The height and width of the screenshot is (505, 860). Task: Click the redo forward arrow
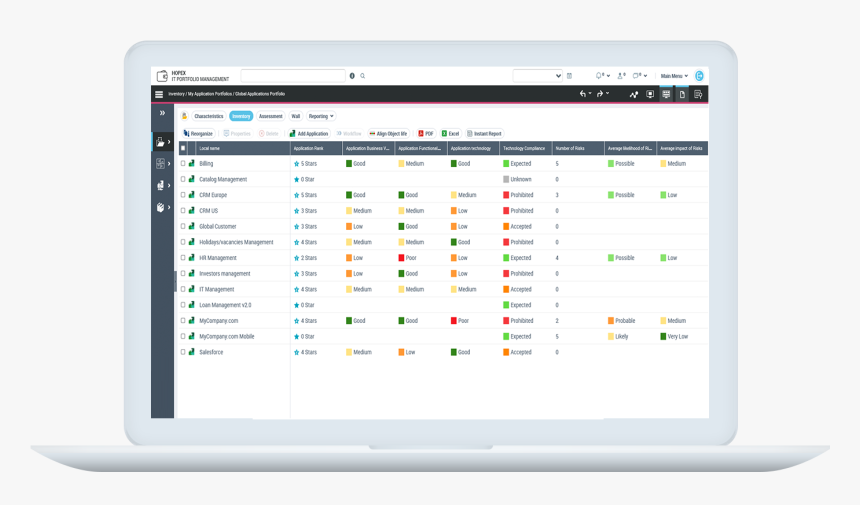[600, 94]
